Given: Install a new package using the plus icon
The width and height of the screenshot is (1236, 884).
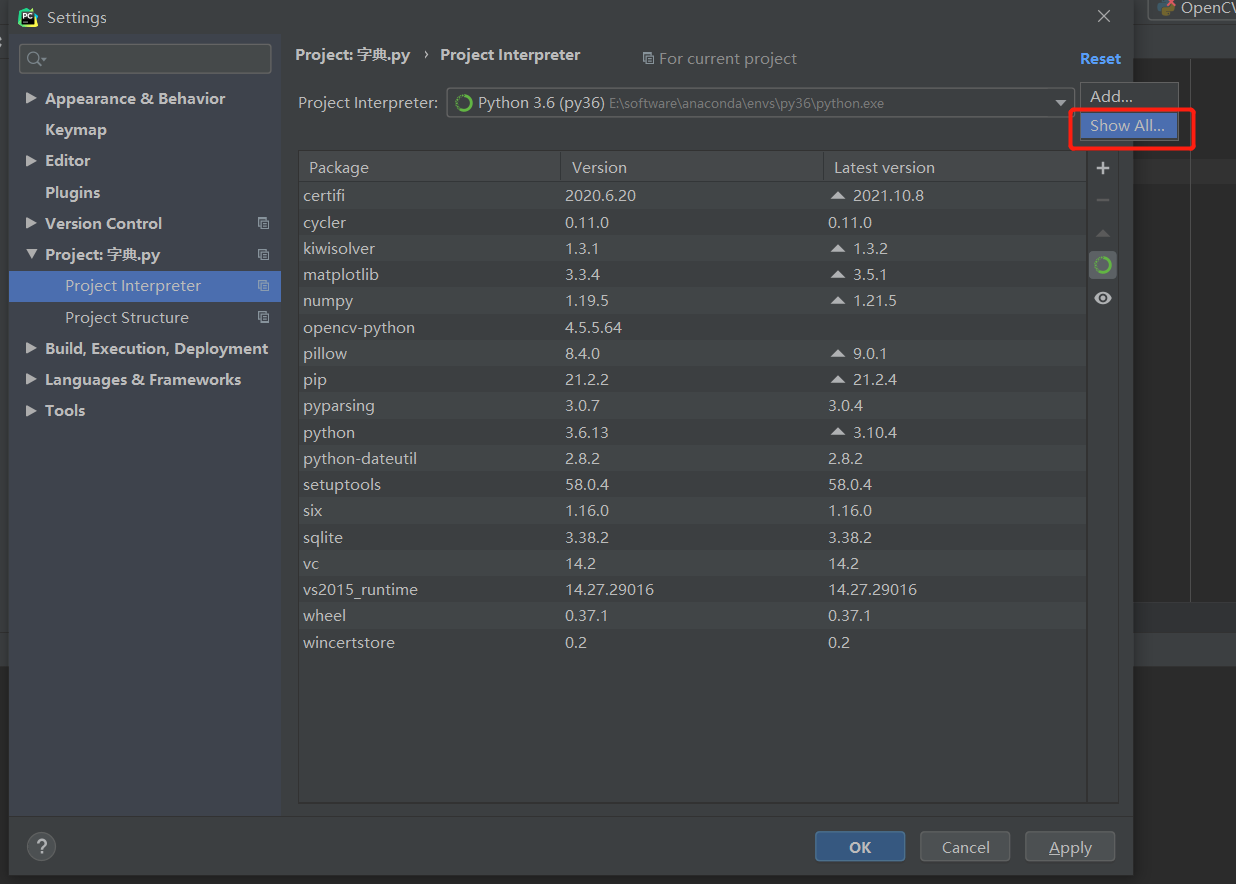Looking at the screenshot, I should (1102, 168).
